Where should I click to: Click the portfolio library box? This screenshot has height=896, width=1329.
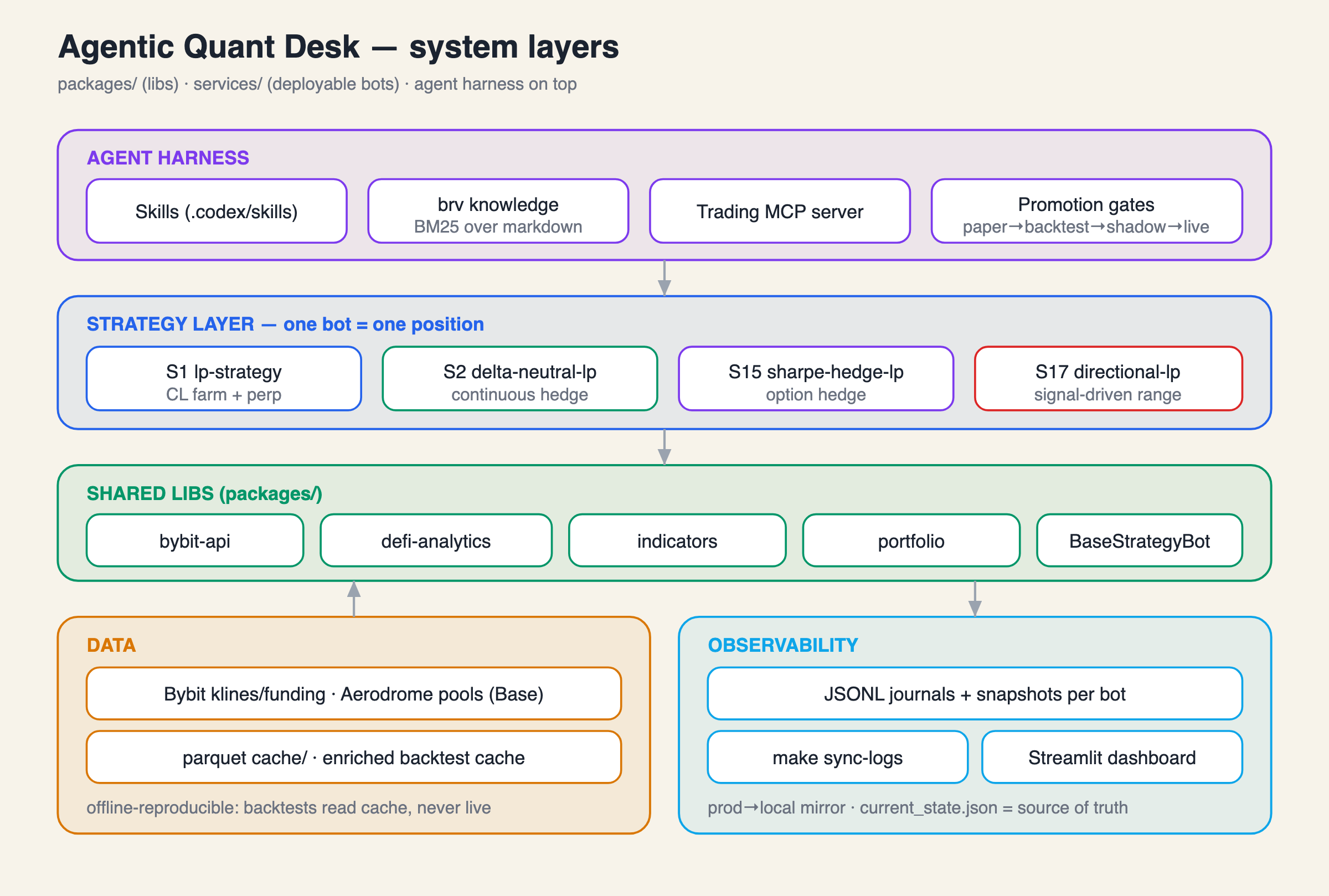(x=911, y=540)
